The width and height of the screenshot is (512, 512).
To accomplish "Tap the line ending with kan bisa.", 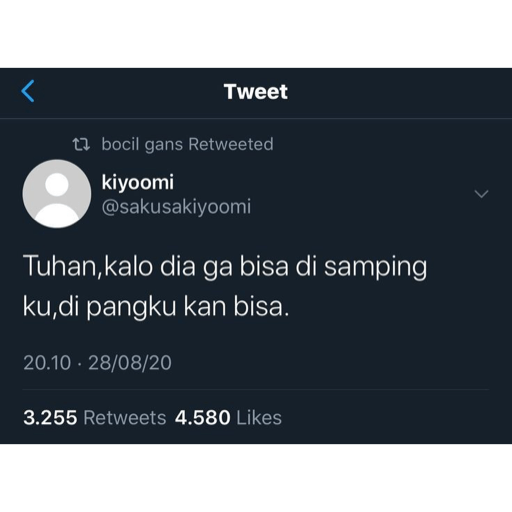I will [x=156, y=307].
